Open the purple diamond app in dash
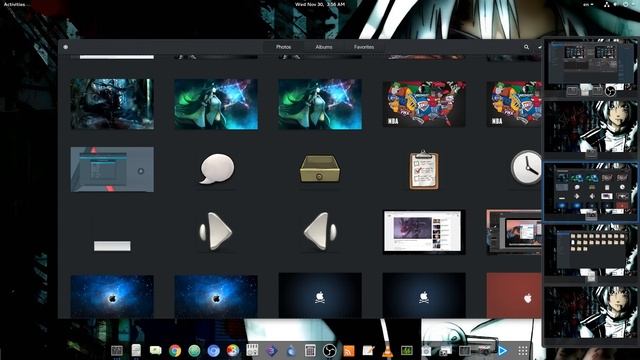Viewport: 640px width, 360px height. pyautogui.click(x=271, y=351)
